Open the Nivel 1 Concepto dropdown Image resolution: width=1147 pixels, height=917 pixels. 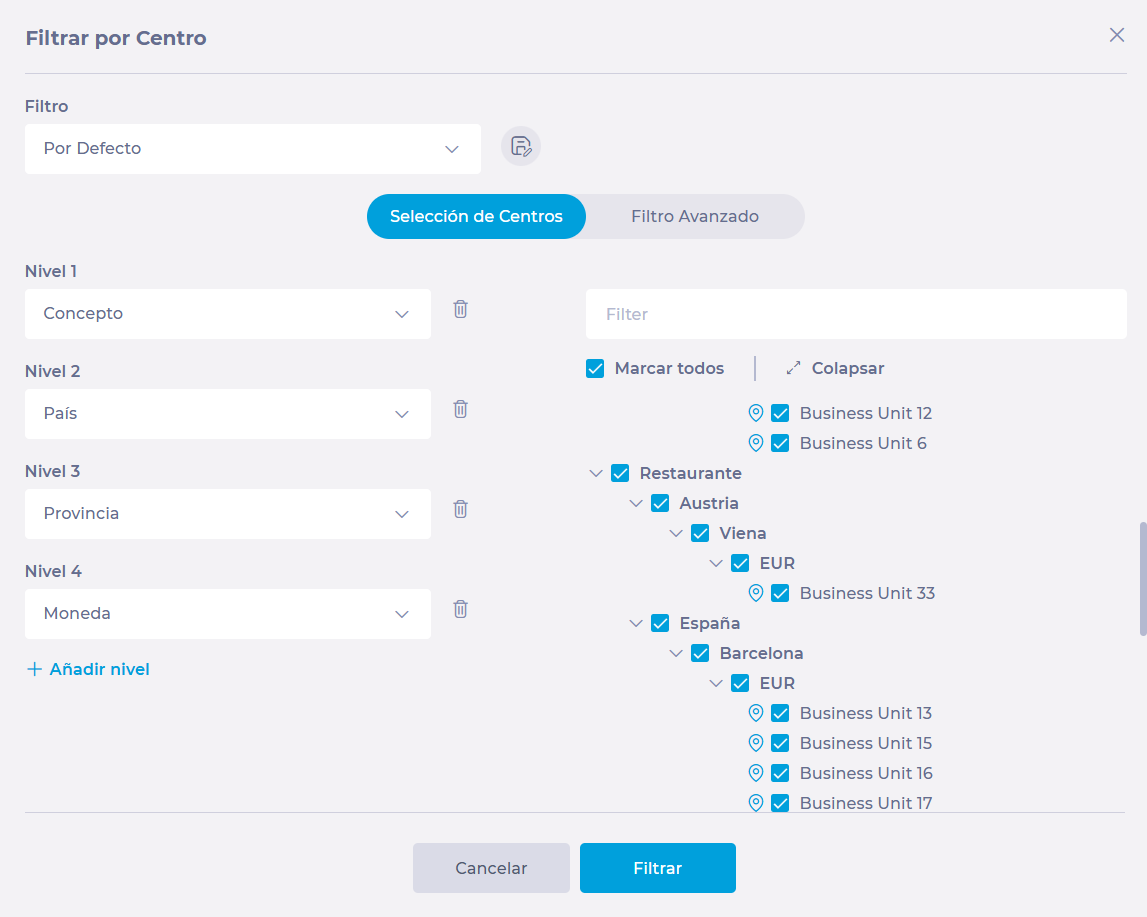[227, 314]
